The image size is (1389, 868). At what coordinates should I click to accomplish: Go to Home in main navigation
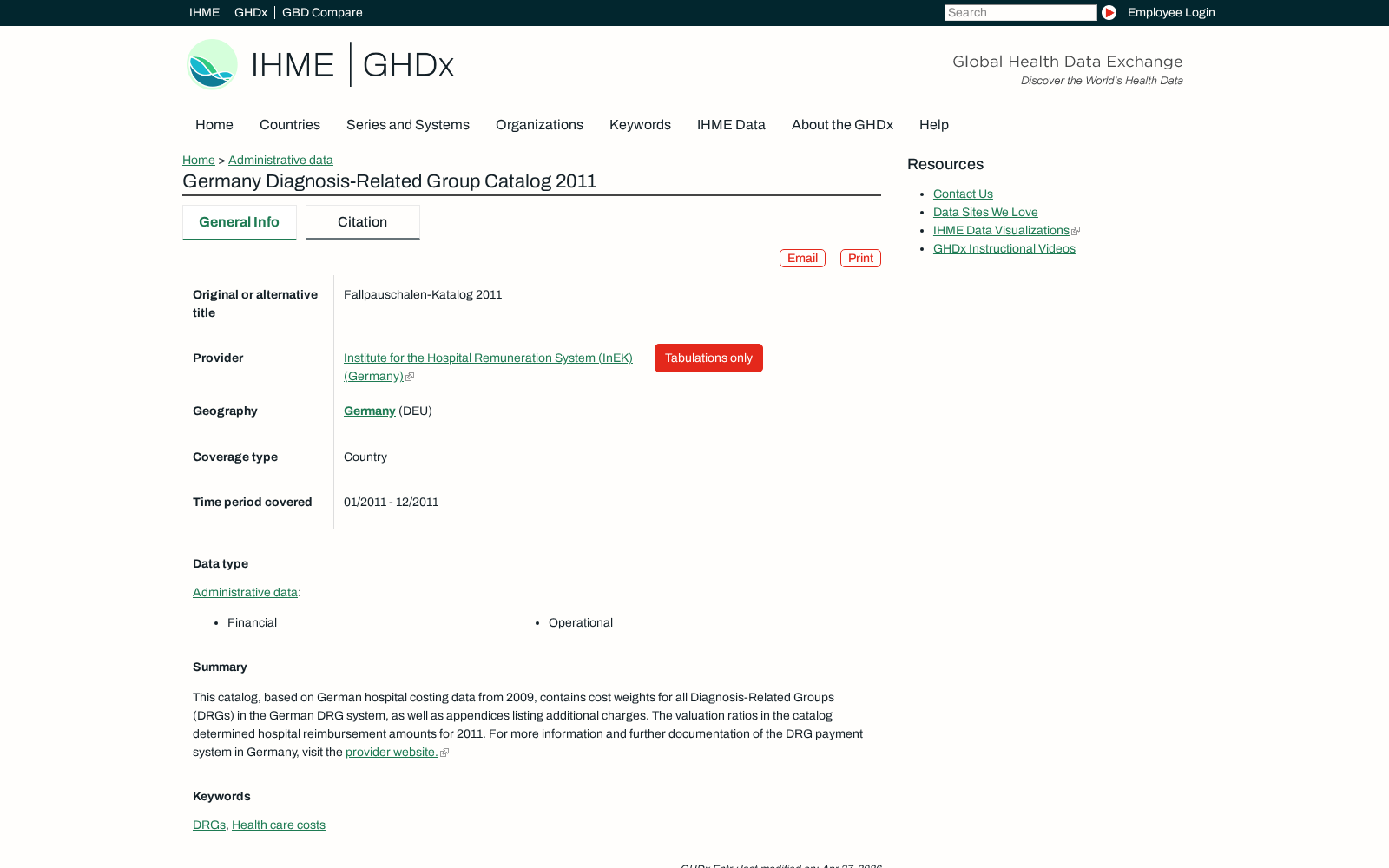(x=214, y=125)
